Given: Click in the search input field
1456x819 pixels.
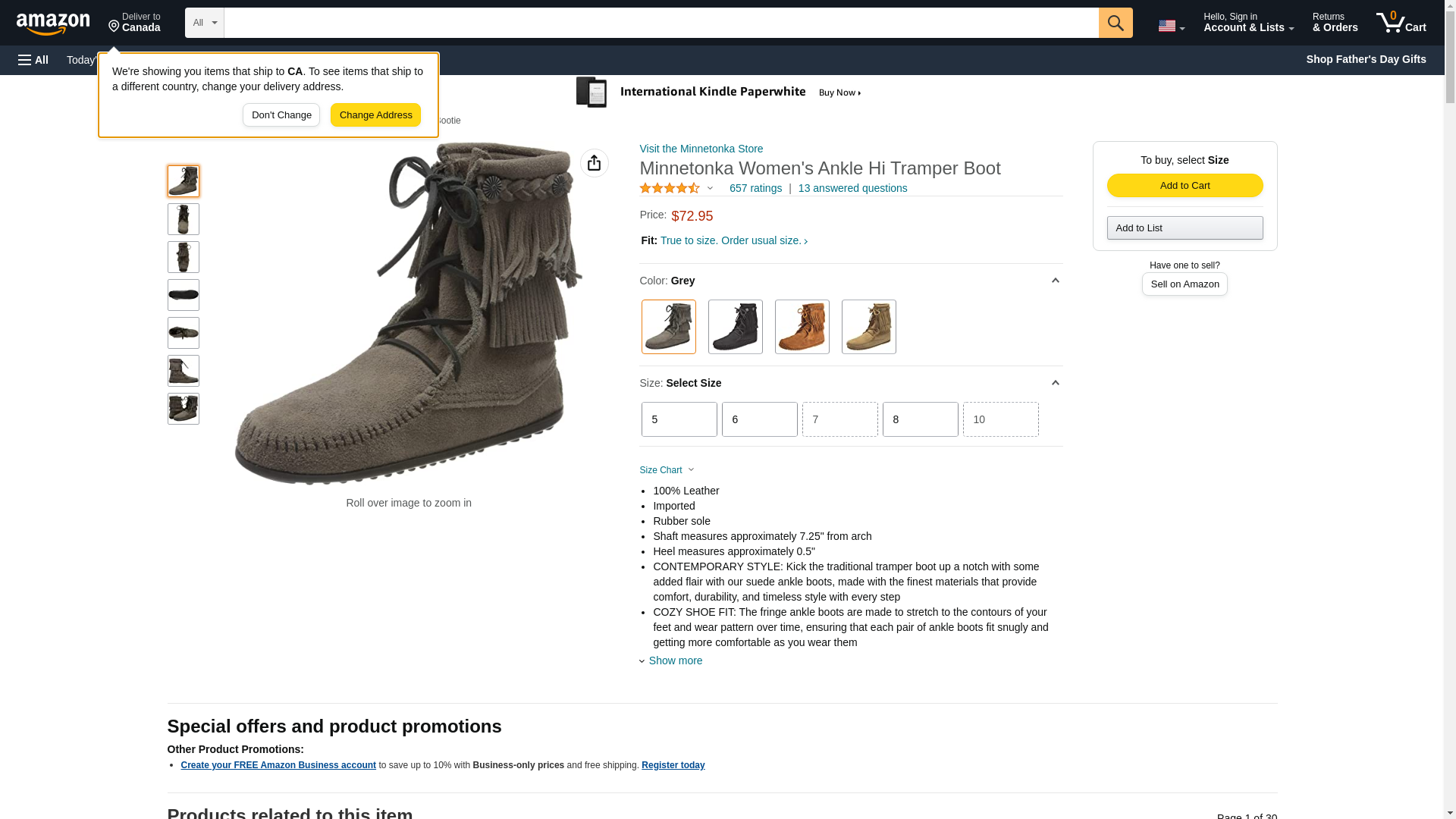Looking at the screenshot, I should [661, 23].
